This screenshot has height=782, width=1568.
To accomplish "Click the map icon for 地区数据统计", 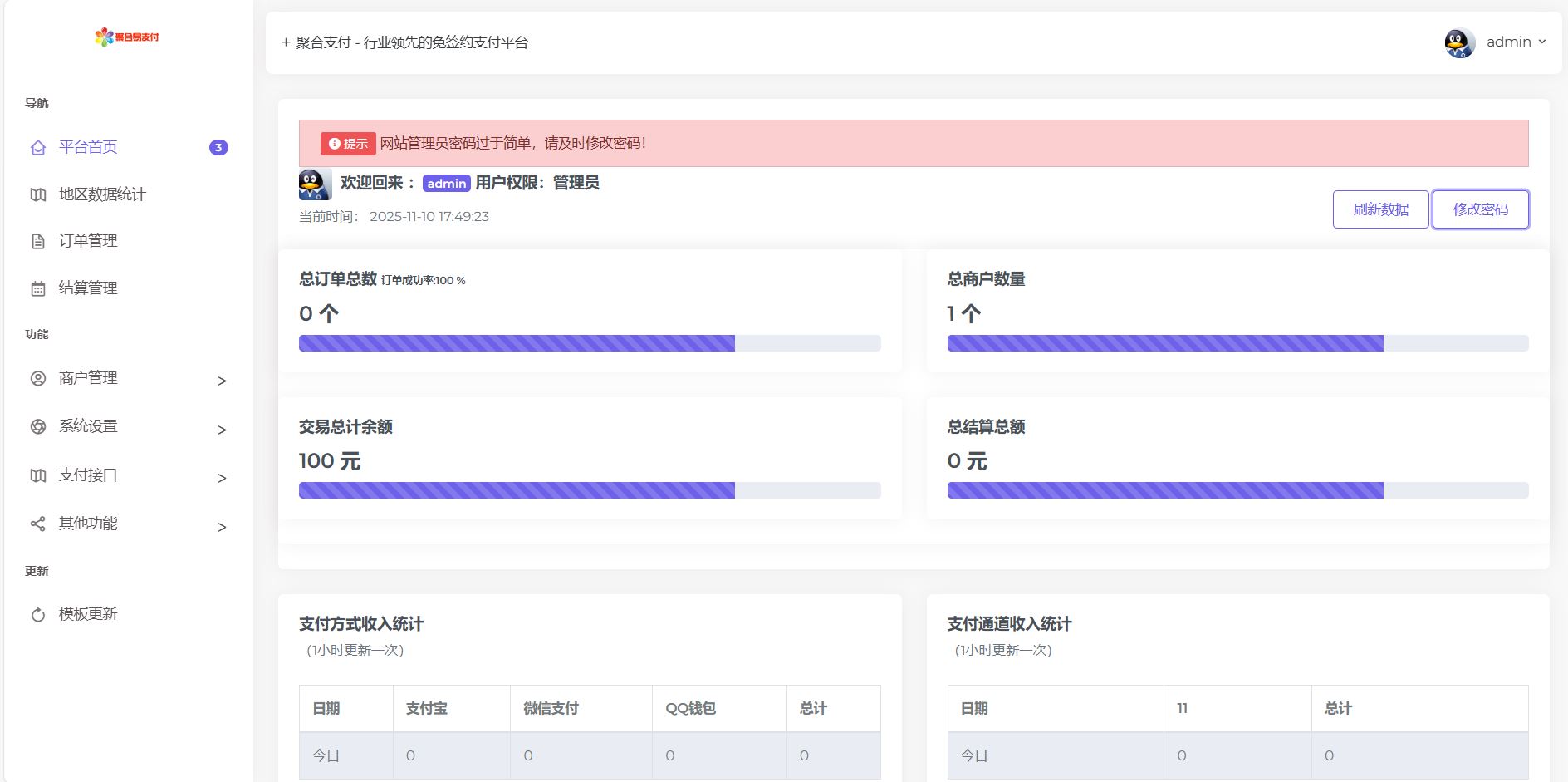I will point(38,194).
